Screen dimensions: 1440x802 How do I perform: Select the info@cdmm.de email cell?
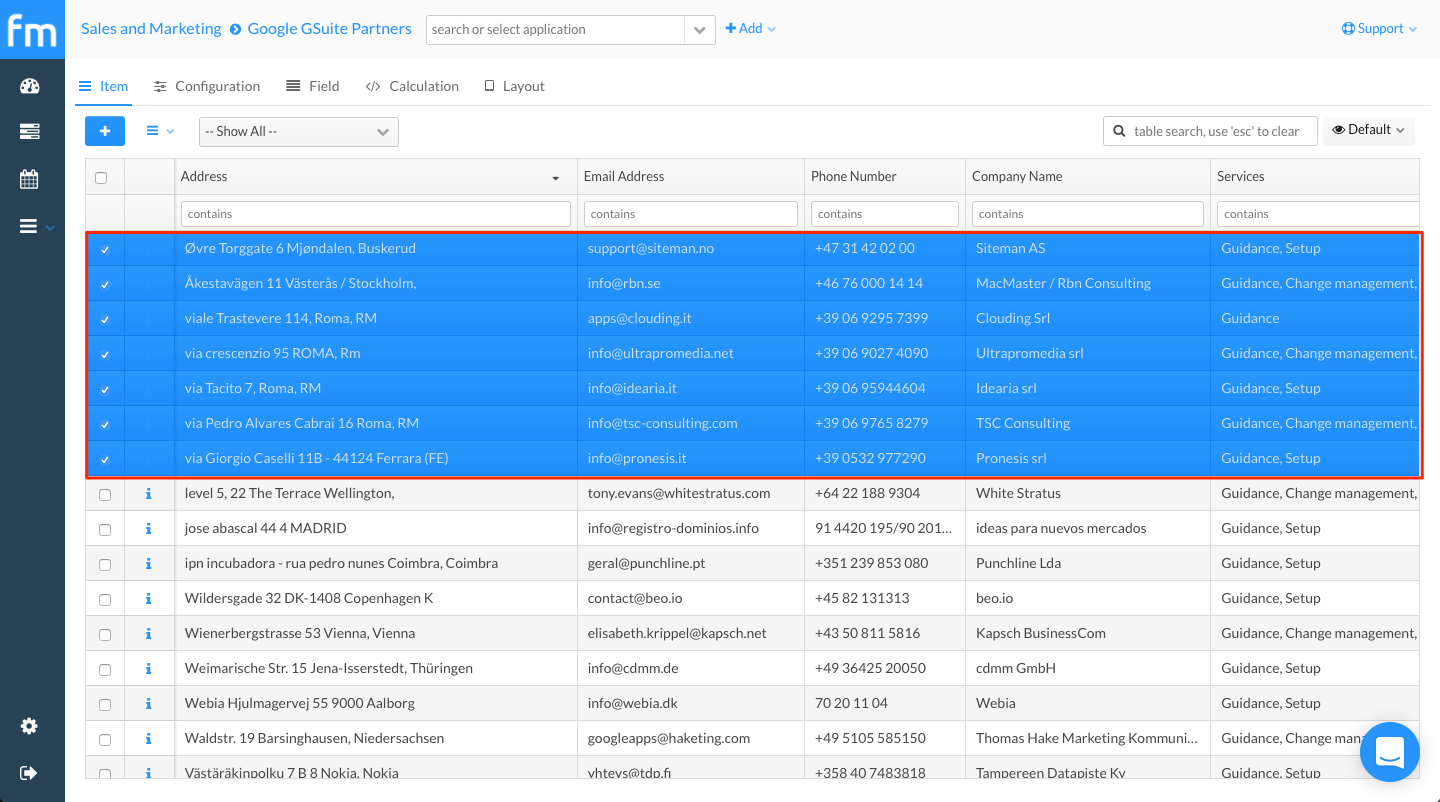coord(691,668)
